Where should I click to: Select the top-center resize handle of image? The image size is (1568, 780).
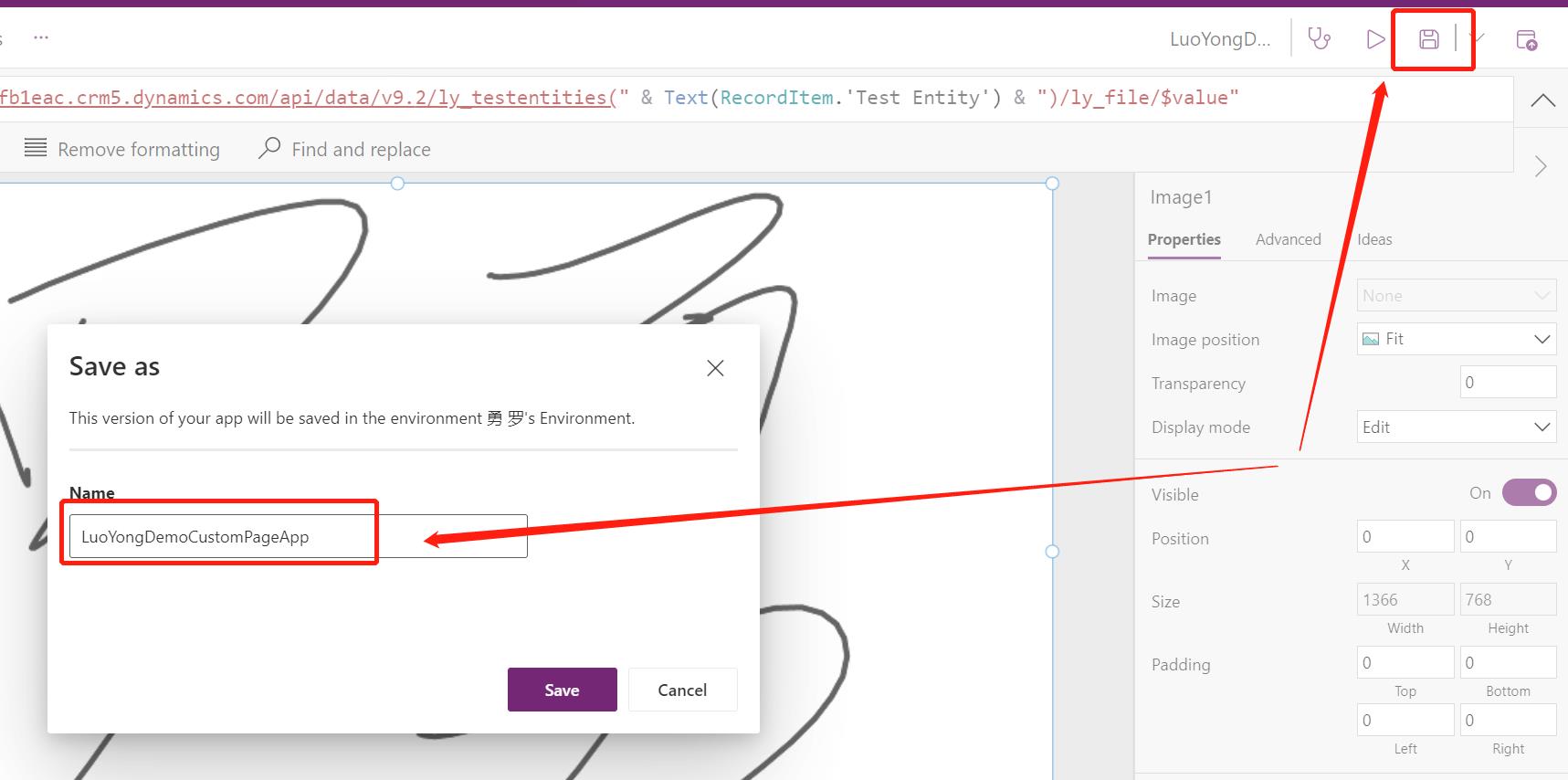[x=397, y=184]
